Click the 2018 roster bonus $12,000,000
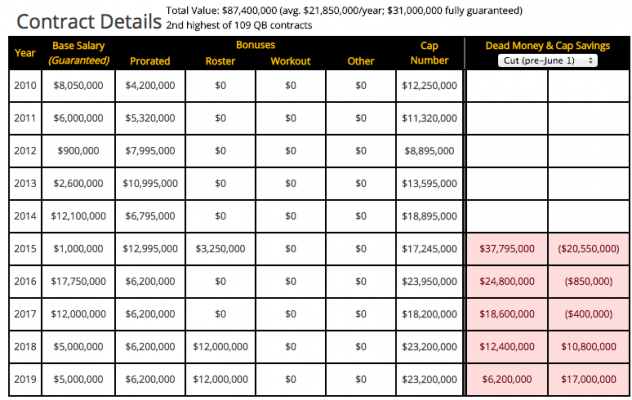Image resolution: width=632 pixels, height=400 pixels. click(x=220, y=347)
